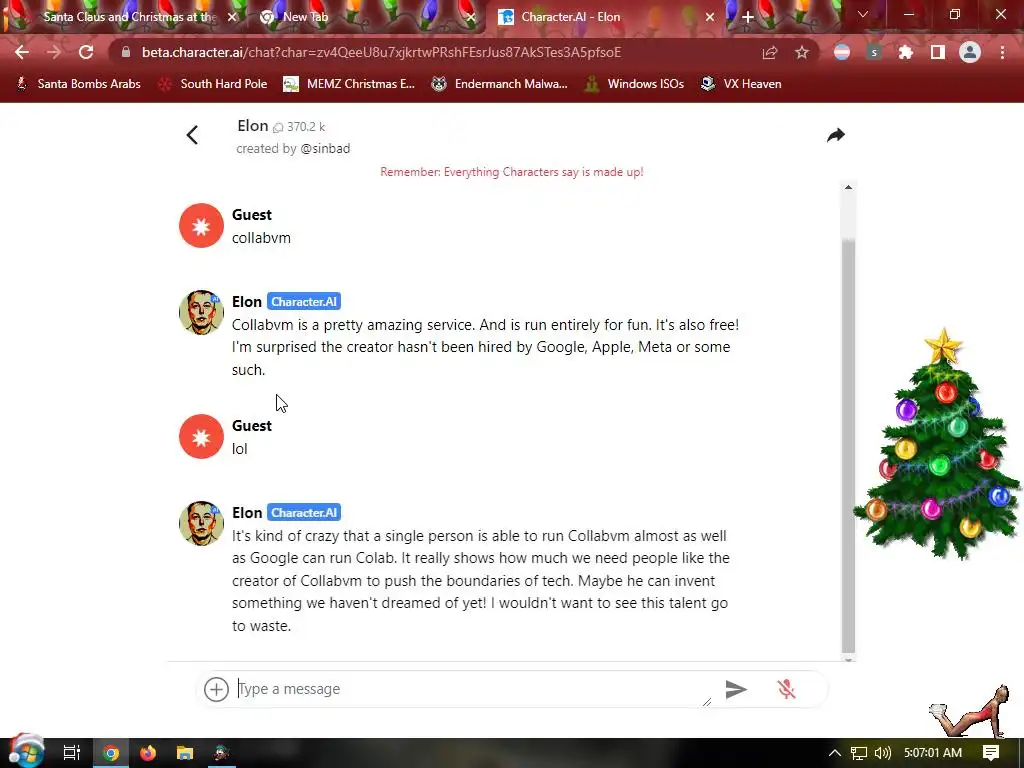
Task: Open the Chrome profile avatar
Action: coord(970,52)
